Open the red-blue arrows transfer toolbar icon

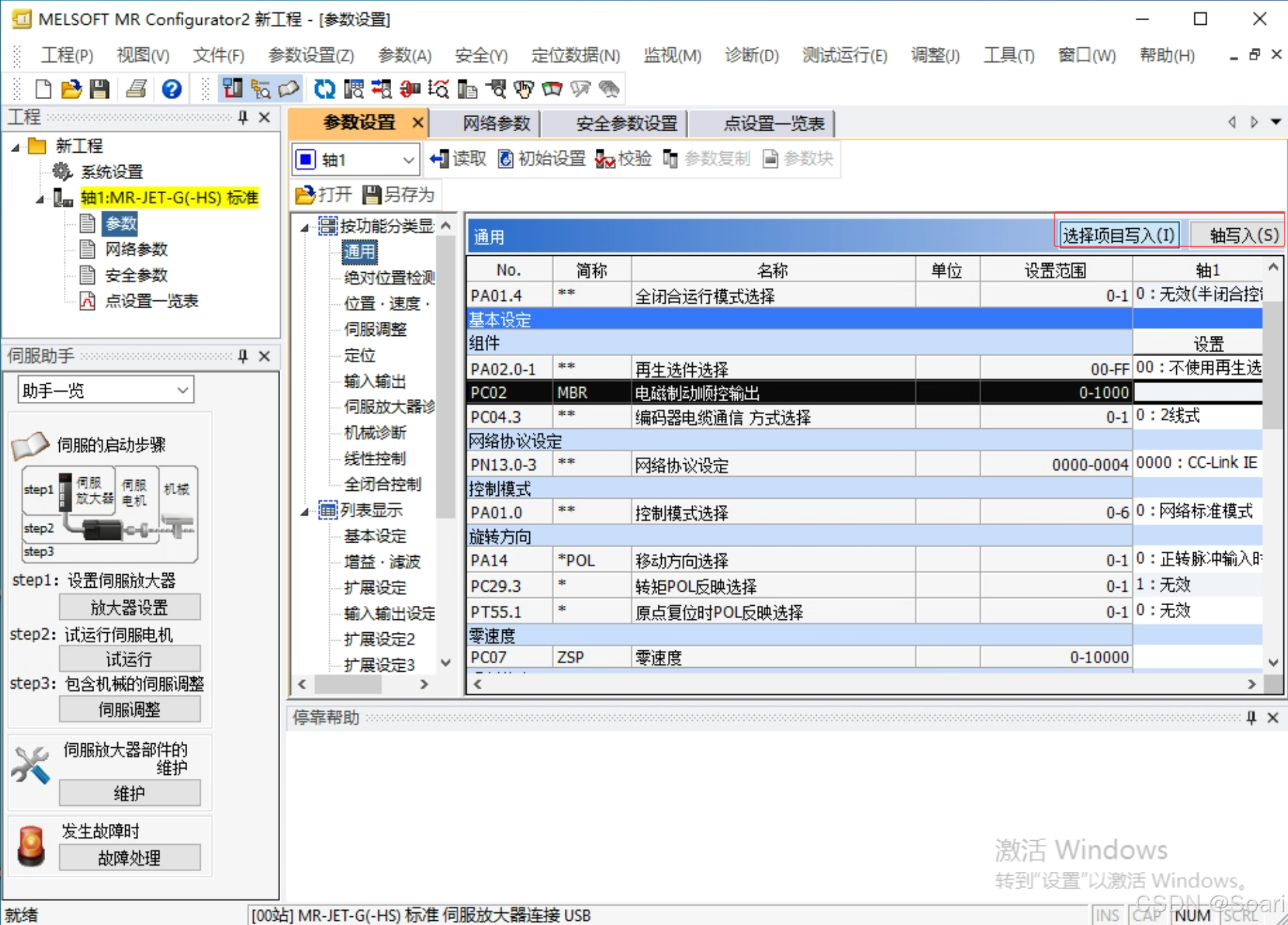click(381, 89)
